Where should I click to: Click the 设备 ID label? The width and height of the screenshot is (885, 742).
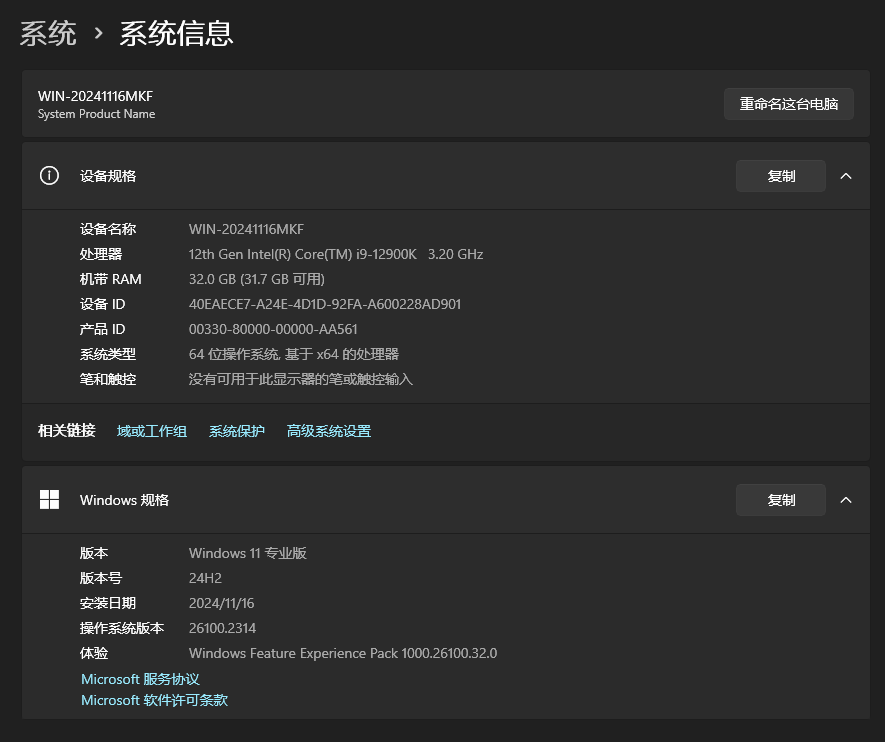tap(102, 304)
